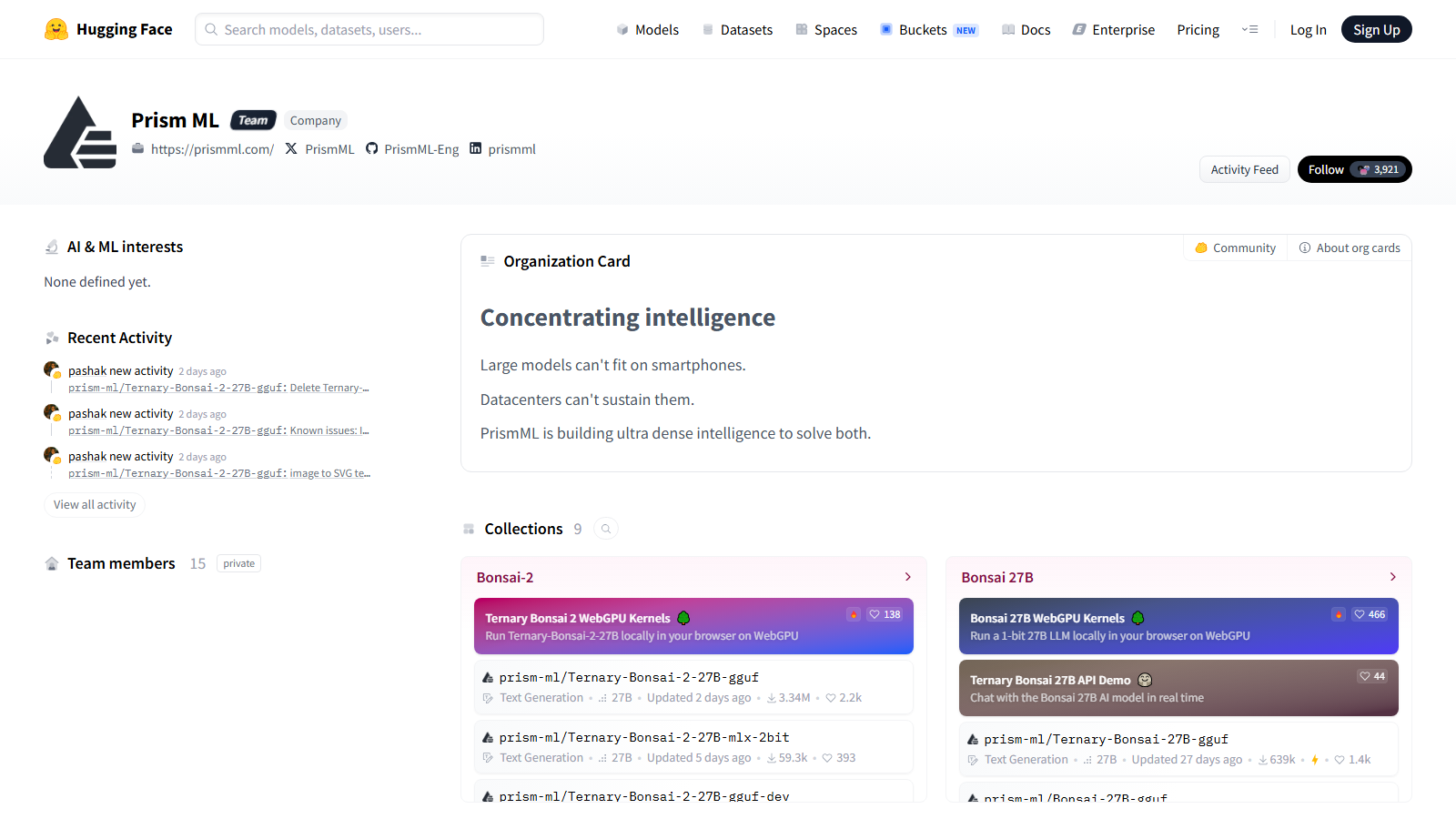1456x819 pixels.
Task: Go to Datasets in top navigation
Action: (738, 29)
